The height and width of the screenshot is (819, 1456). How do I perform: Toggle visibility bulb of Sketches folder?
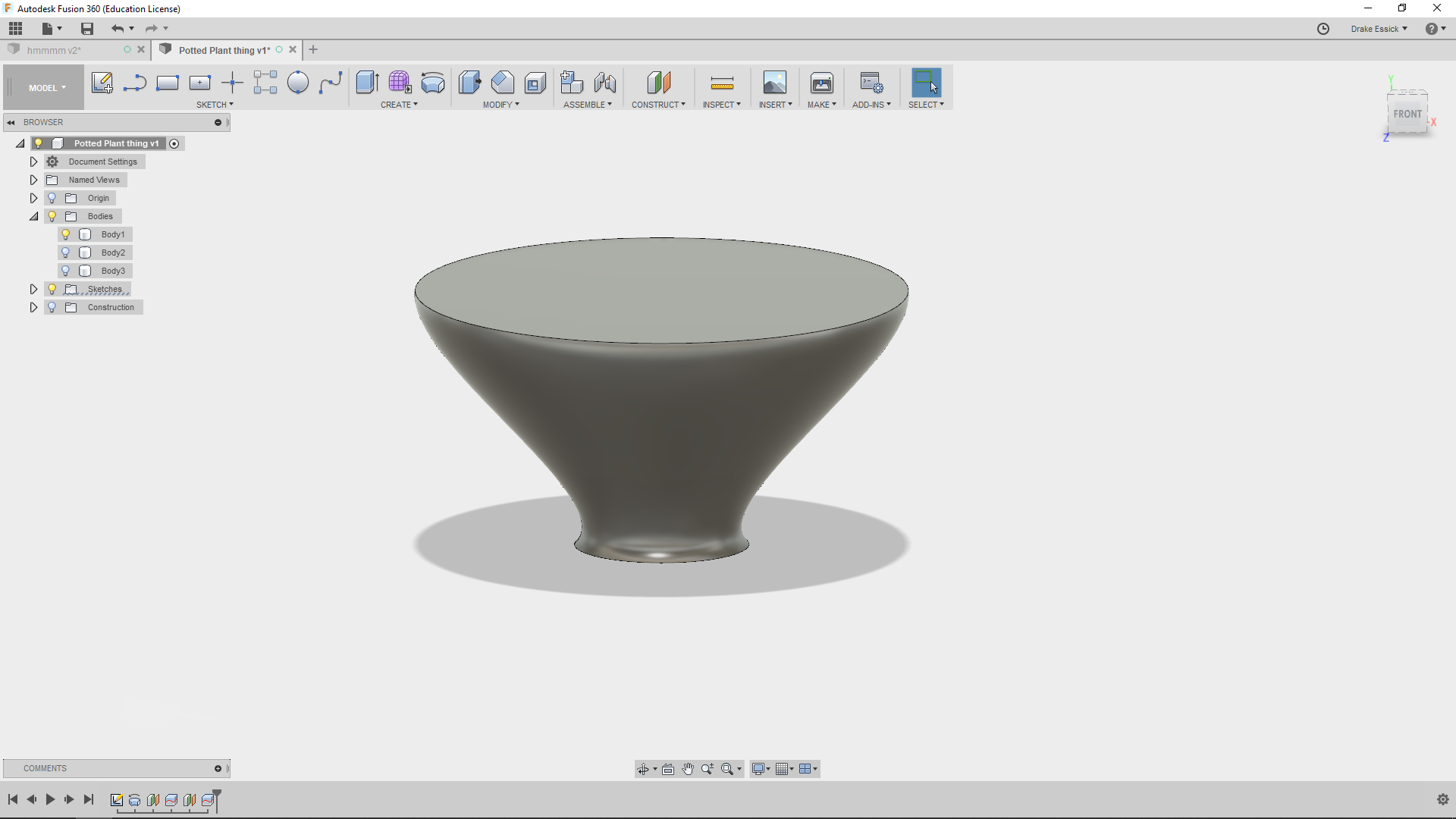coord(52,289)
